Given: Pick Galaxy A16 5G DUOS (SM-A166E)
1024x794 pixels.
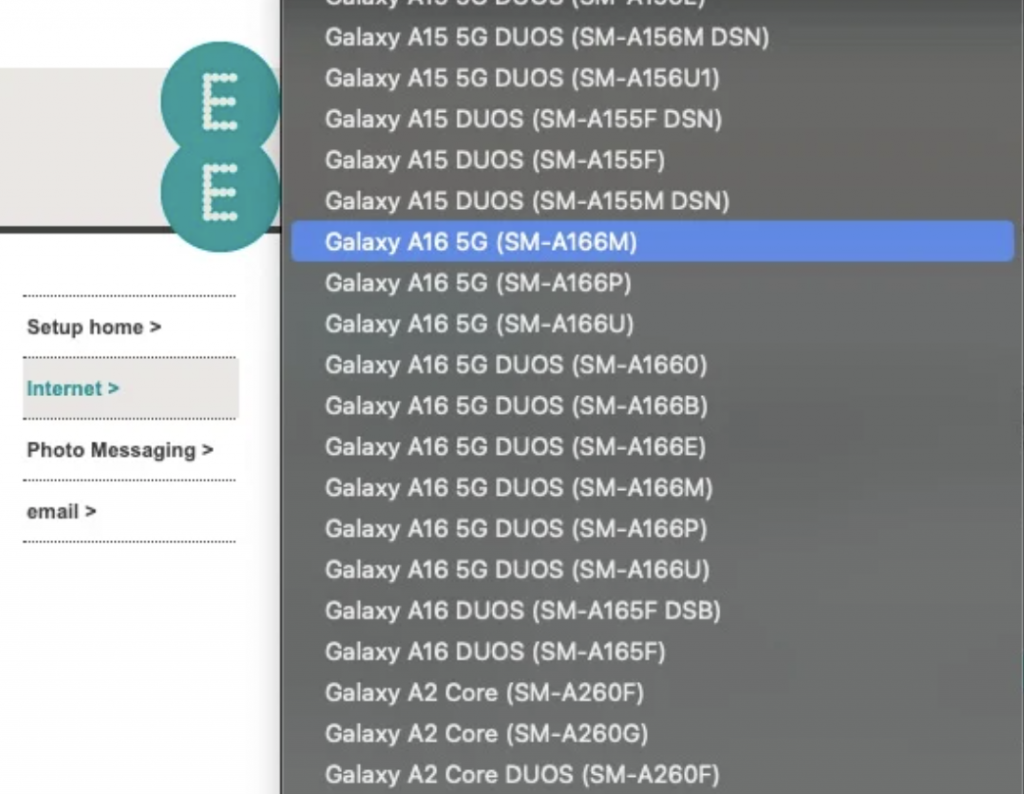Looking at the screenshot, I should pyautogui.click(x=514, y=447).
